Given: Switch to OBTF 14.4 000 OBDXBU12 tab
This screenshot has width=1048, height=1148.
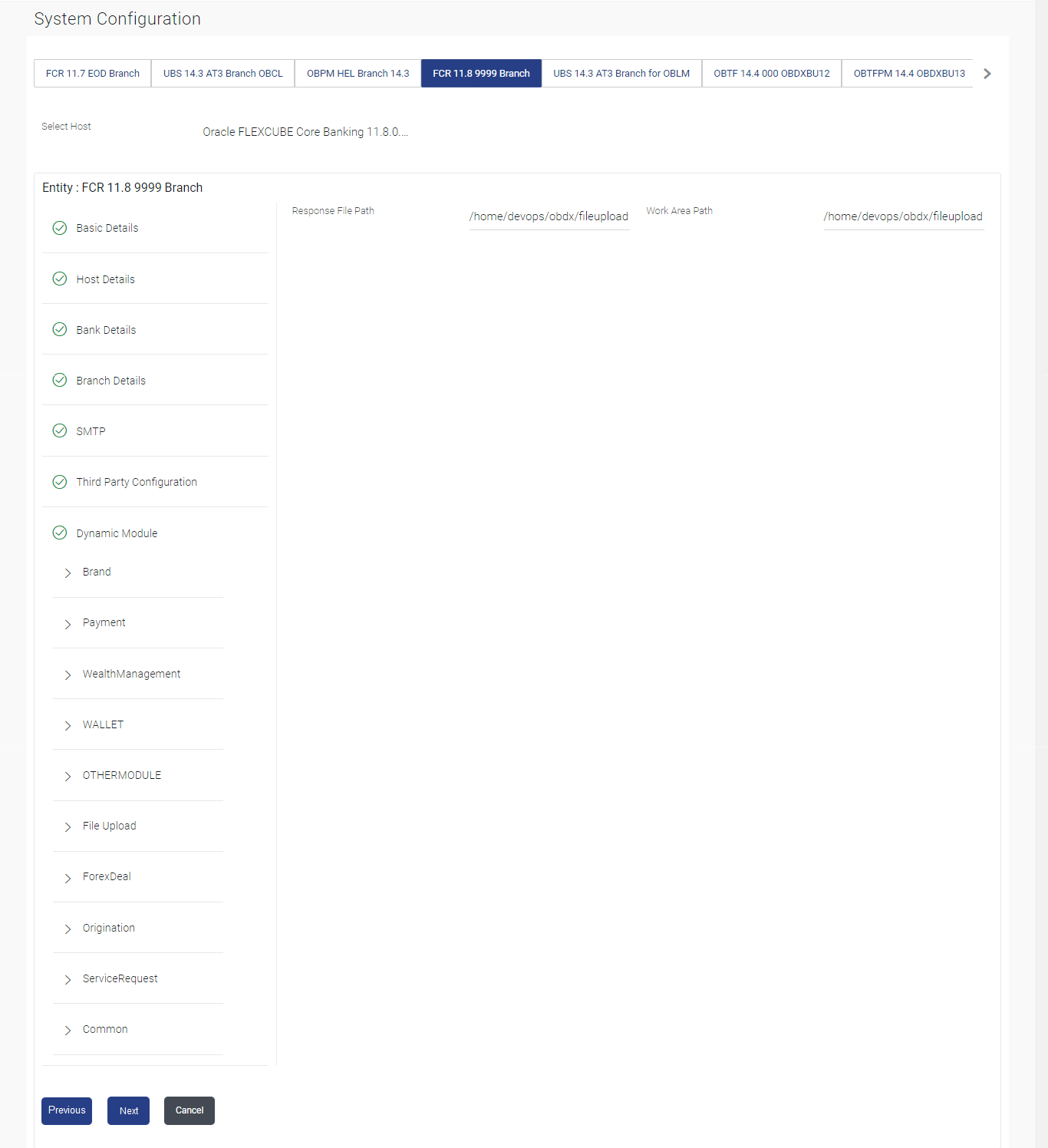Looking at the screenshot, I should tap(772, 74).
